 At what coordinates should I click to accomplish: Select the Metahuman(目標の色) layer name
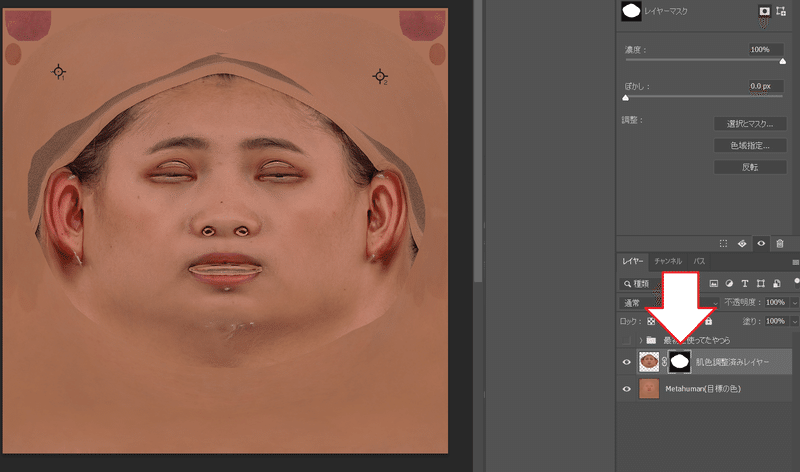point(703,389)
